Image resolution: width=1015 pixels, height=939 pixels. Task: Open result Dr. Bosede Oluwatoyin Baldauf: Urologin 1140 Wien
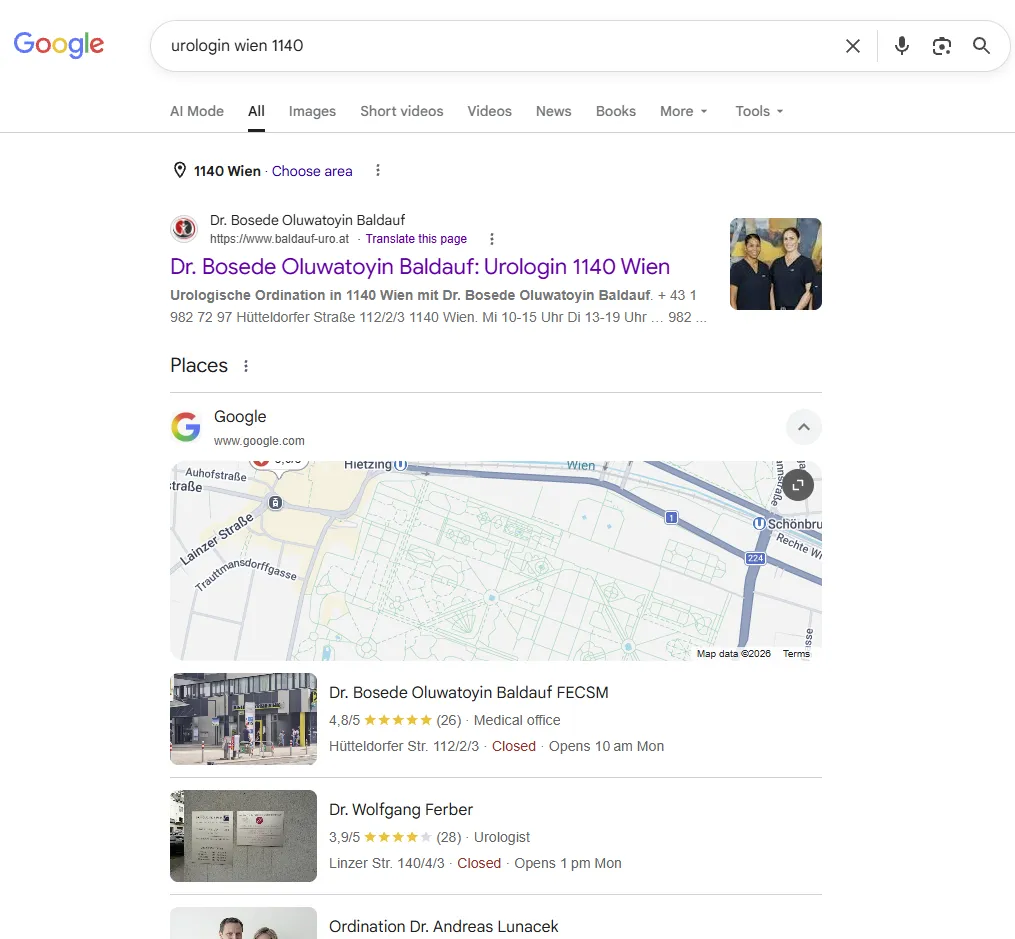[419, 267]
